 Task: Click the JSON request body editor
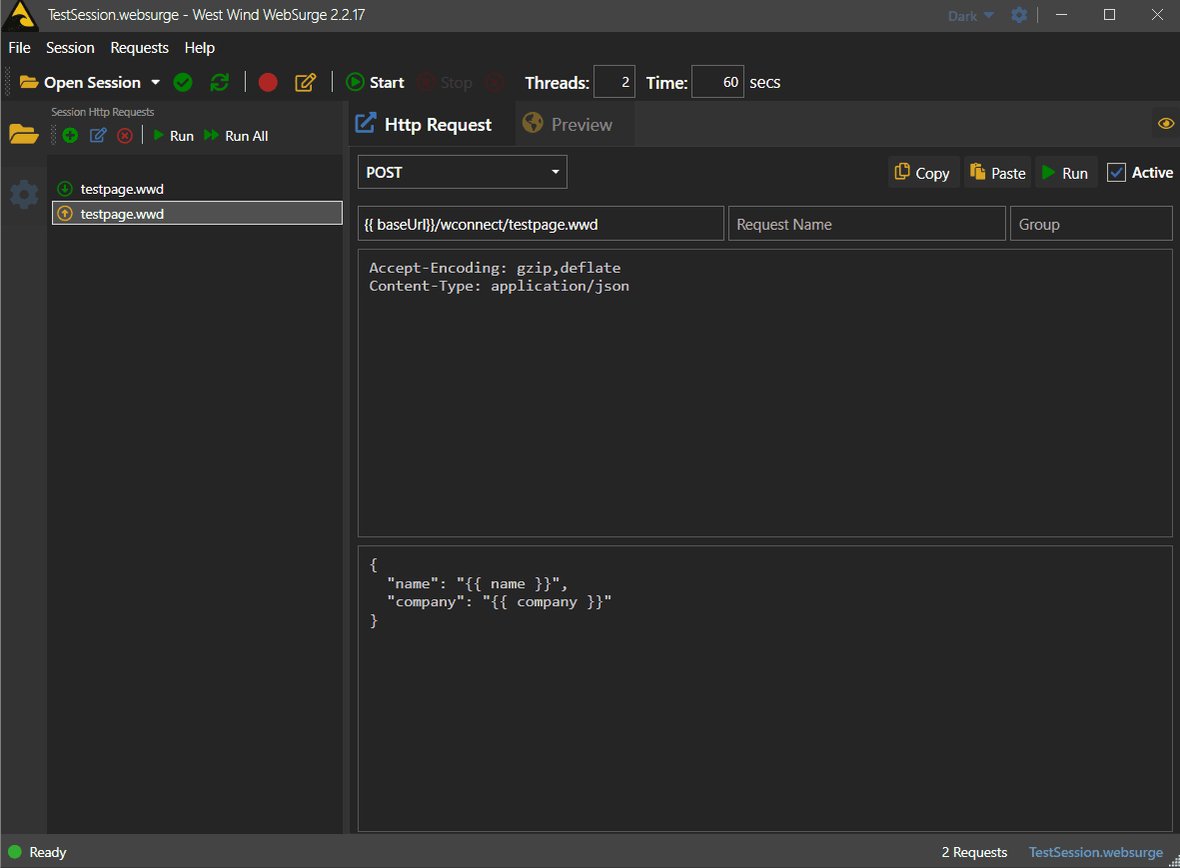coord(765,689)
